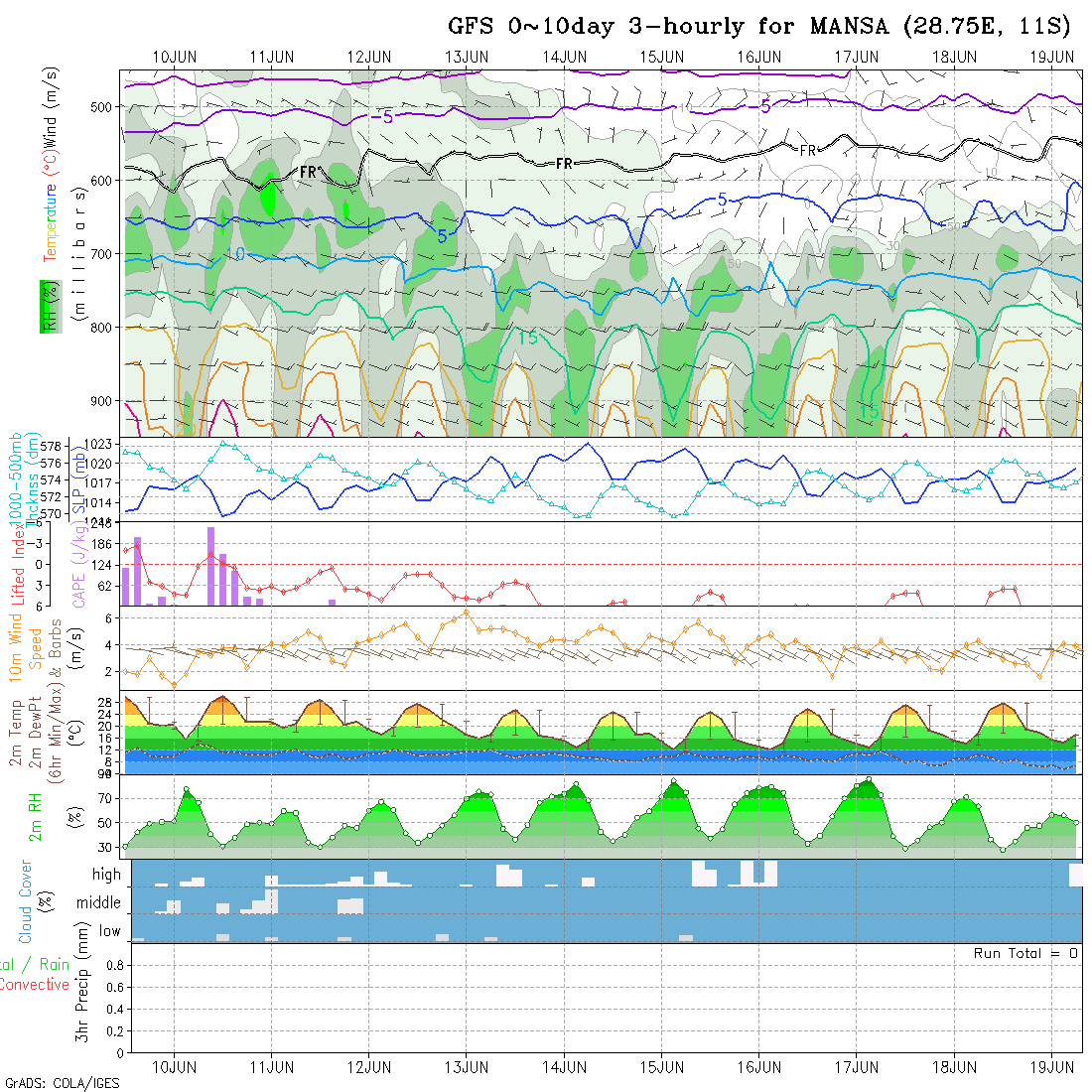Select the 19JUN label on the bottom axis
Viewport: 1092px width, 1092px height.
tap(1051, 1067)
